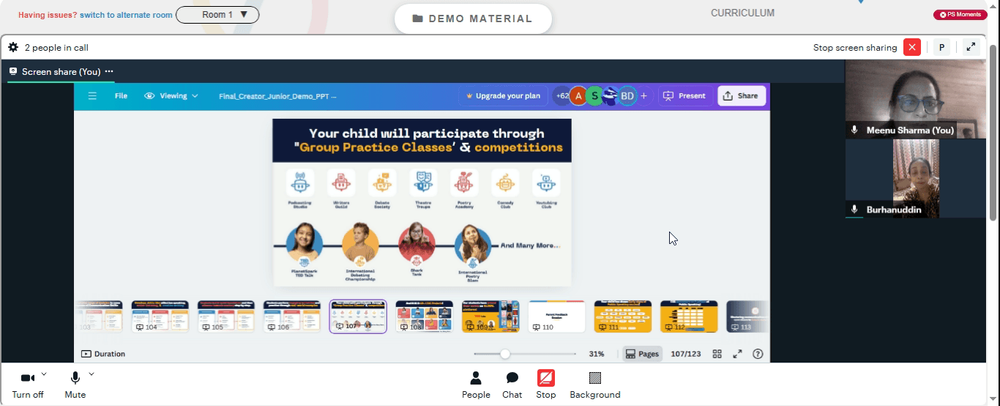This screenshot has height=406, width=1000.
Task: Open Duration panel button
Action: (103, 354)
